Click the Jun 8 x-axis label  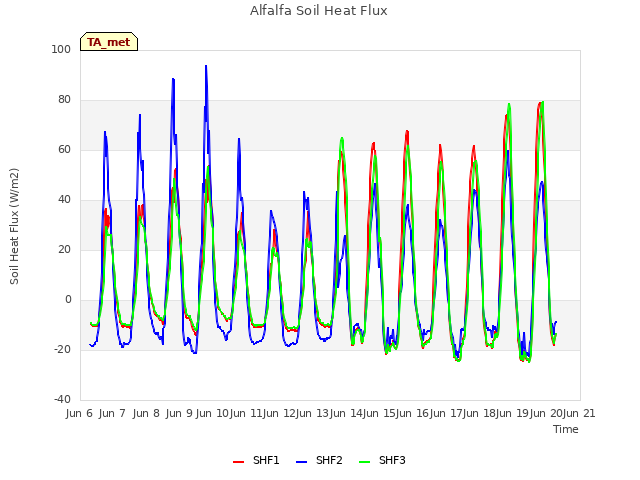(x=146, y=413)
